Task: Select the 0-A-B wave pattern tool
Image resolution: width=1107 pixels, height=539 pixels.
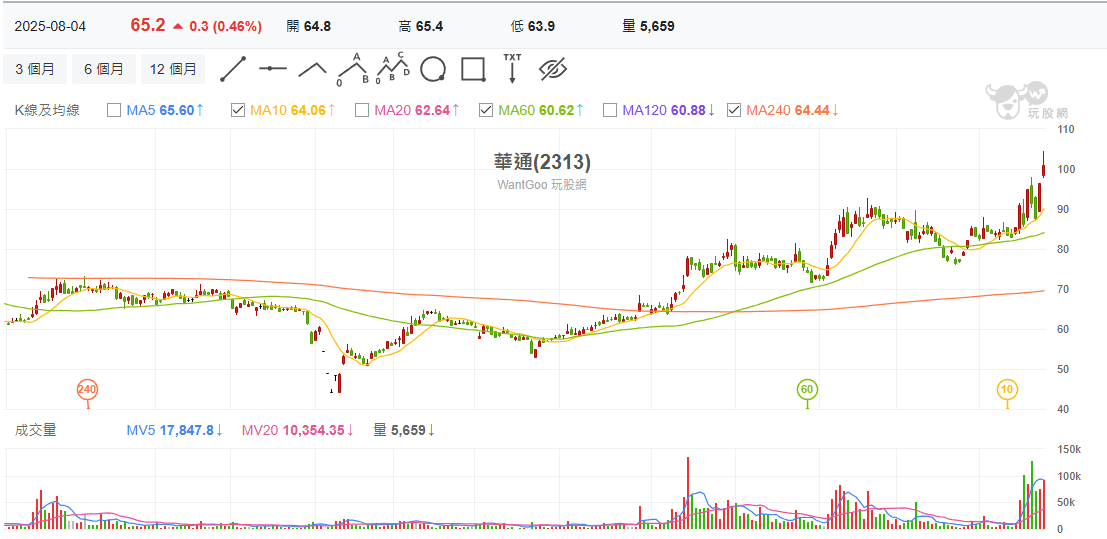Action: tap(352, 69)
